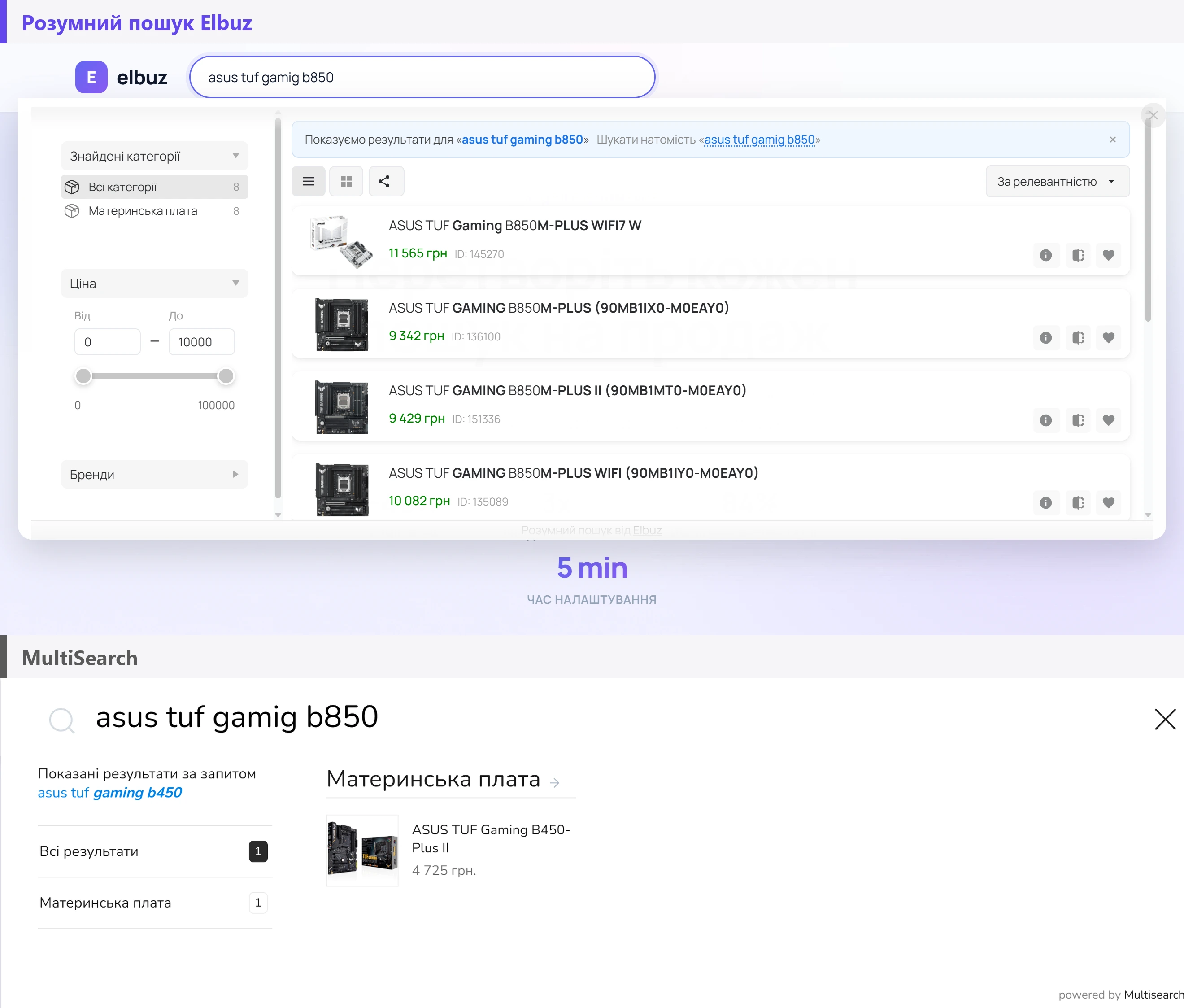
Task: Click the MultiSearch magnifier icon
Action: pyautogui.click(x=62, y=720)
